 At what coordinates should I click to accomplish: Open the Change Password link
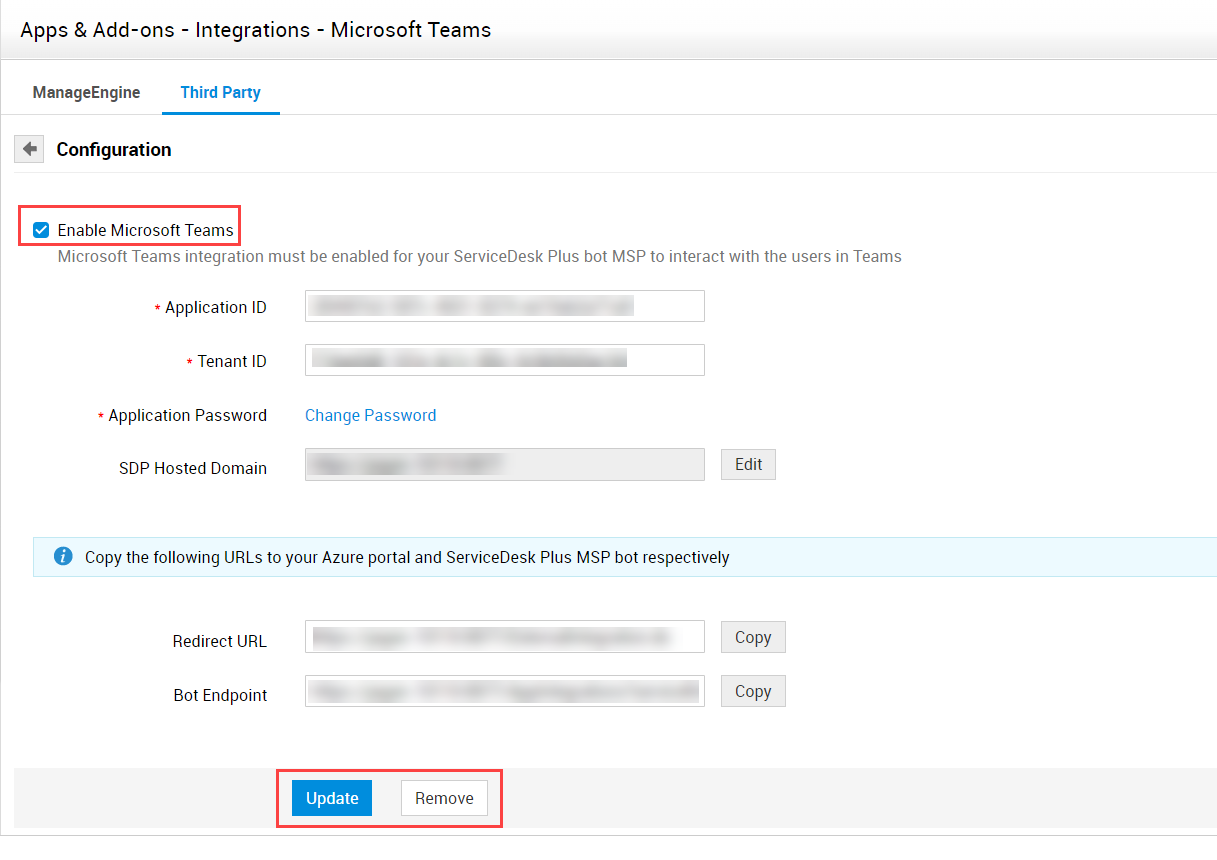click(370, 415)
